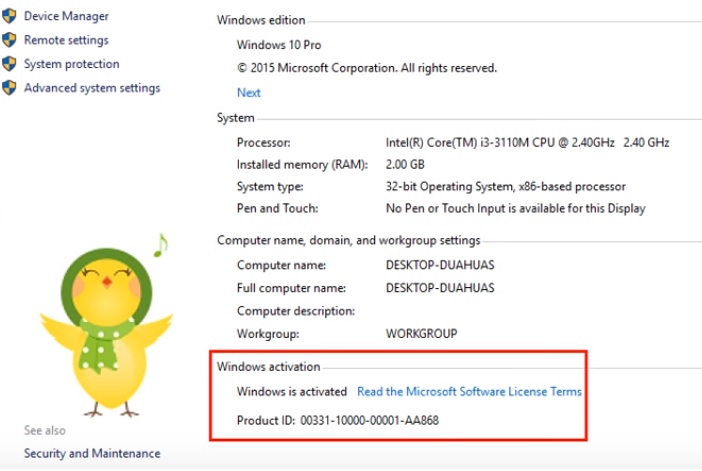The image size is (702, 471).
Task: Click the 'Computer name:' label
Action: pos(282,265)
